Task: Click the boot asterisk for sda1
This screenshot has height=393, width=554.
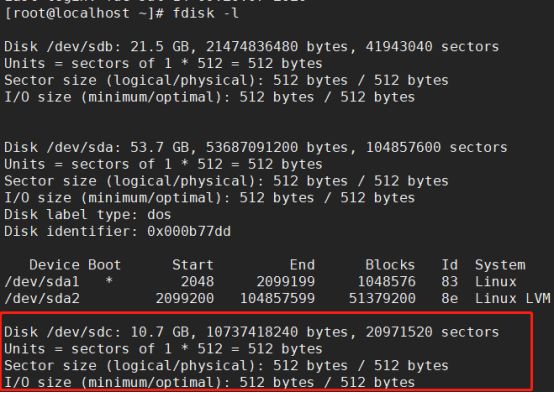Action: click(x=109, y=281)
